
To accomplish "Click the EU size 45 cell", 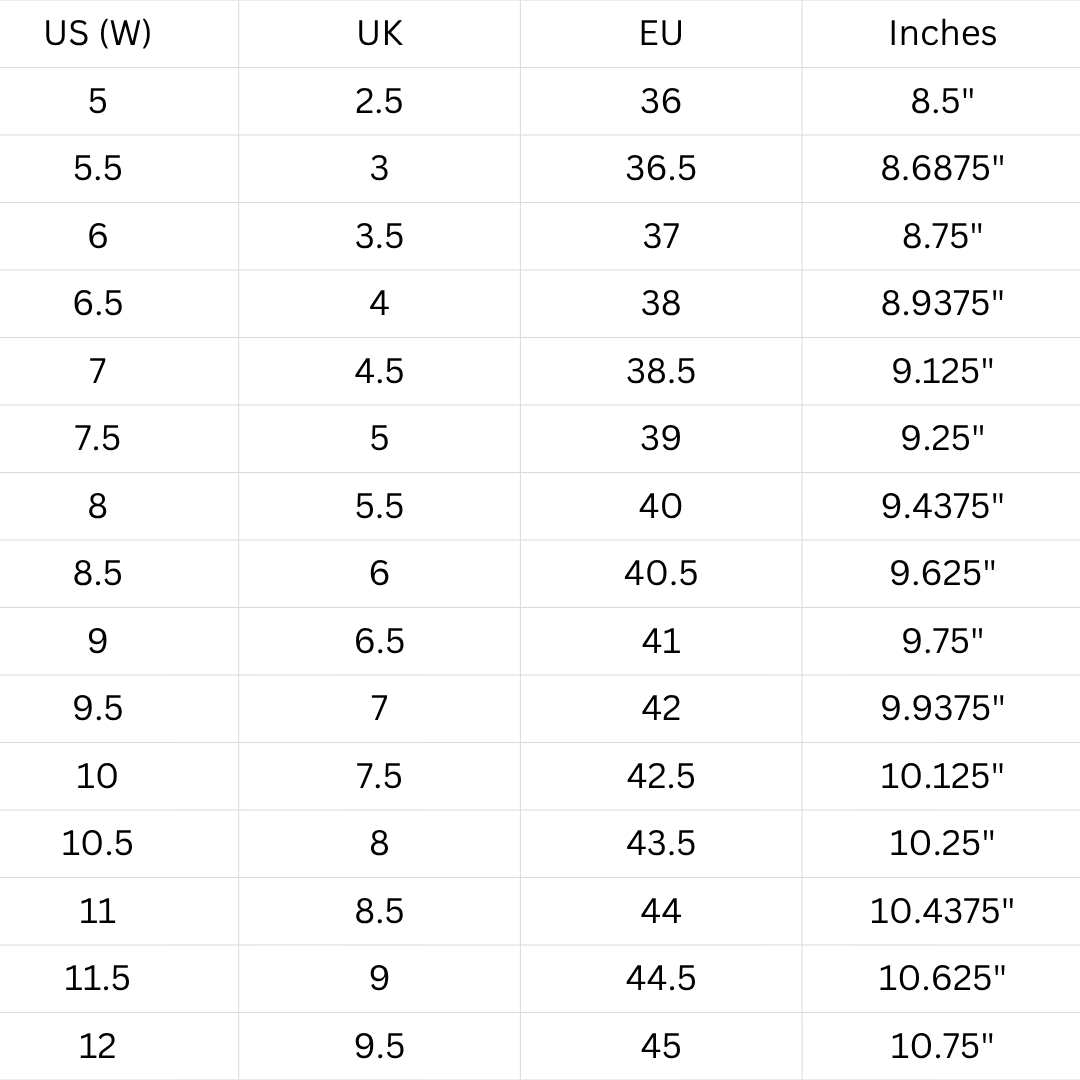I will pyautogui.click(x=661, y=1046).
